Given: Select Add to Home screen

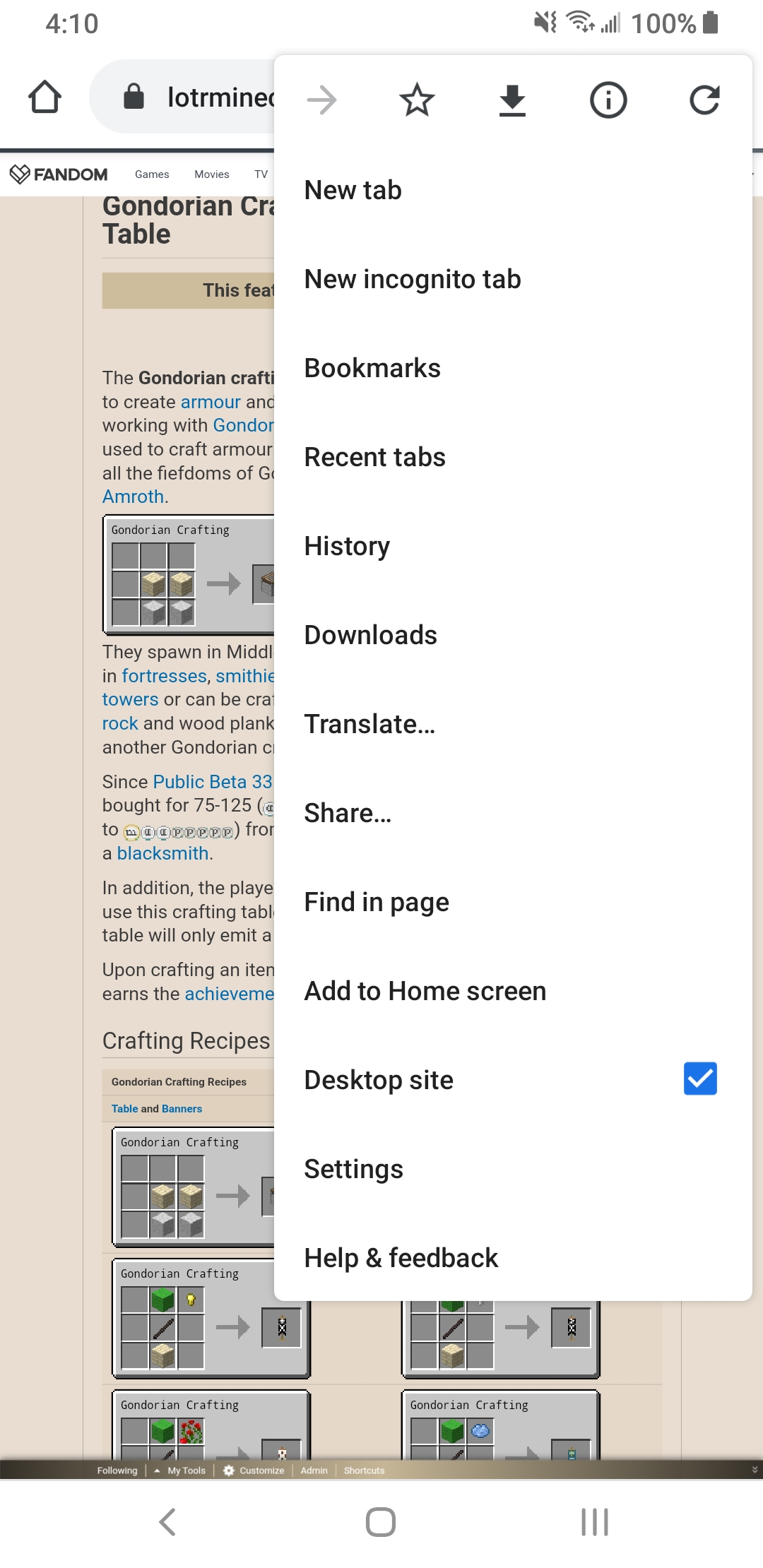Looking at the screenshot, I should (x=425, y=991).
